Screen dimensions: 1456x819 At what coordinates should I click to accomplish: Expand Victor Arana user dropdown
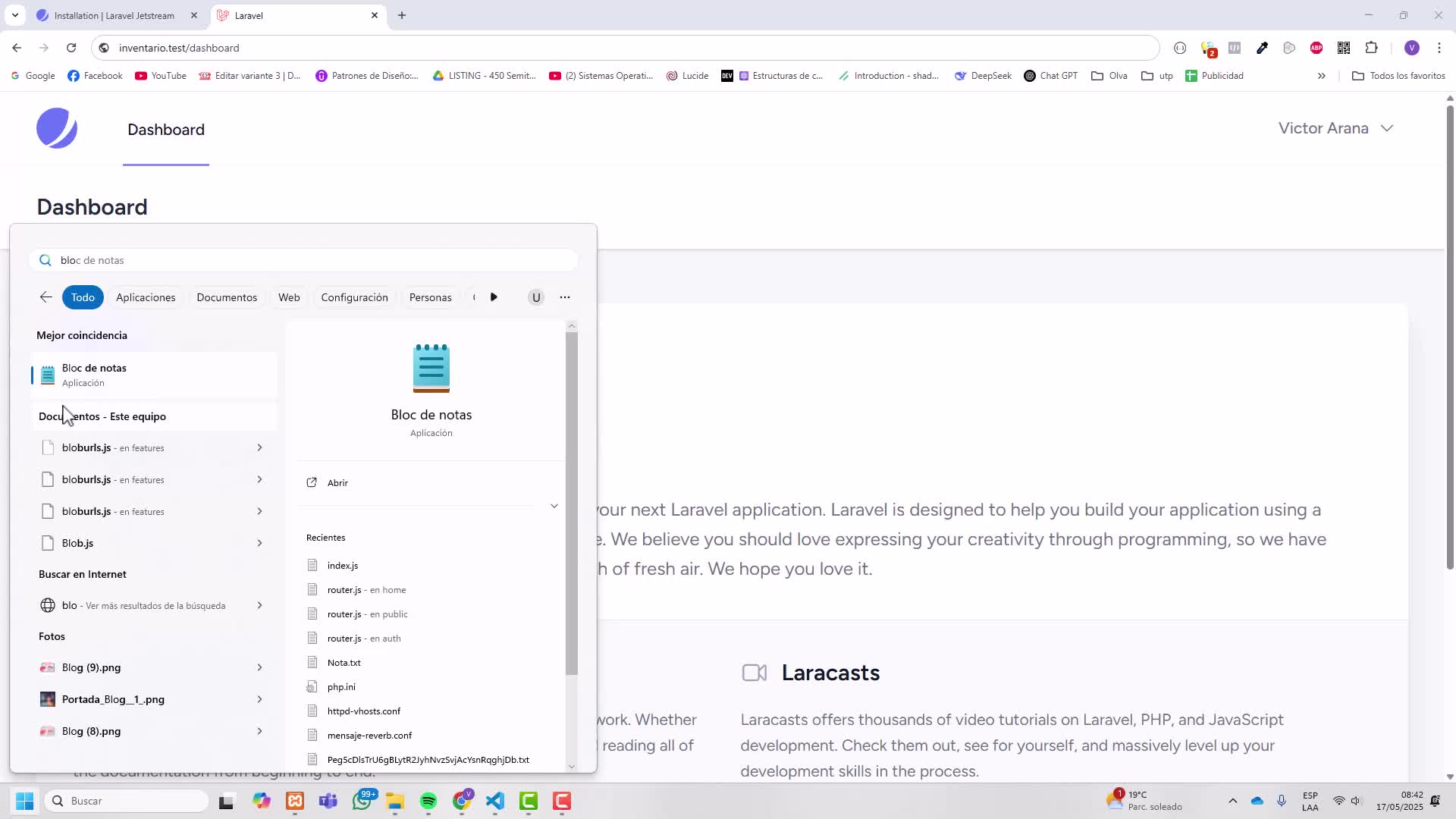1336,128
